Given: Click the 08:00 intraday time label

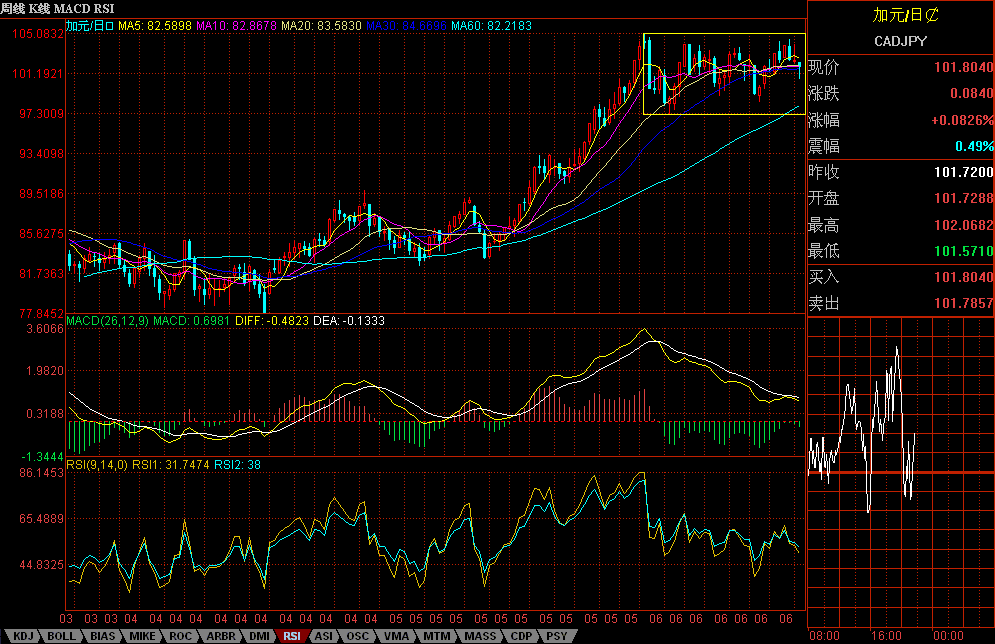Looking at the screenshot, I should (x=824, y=636).
